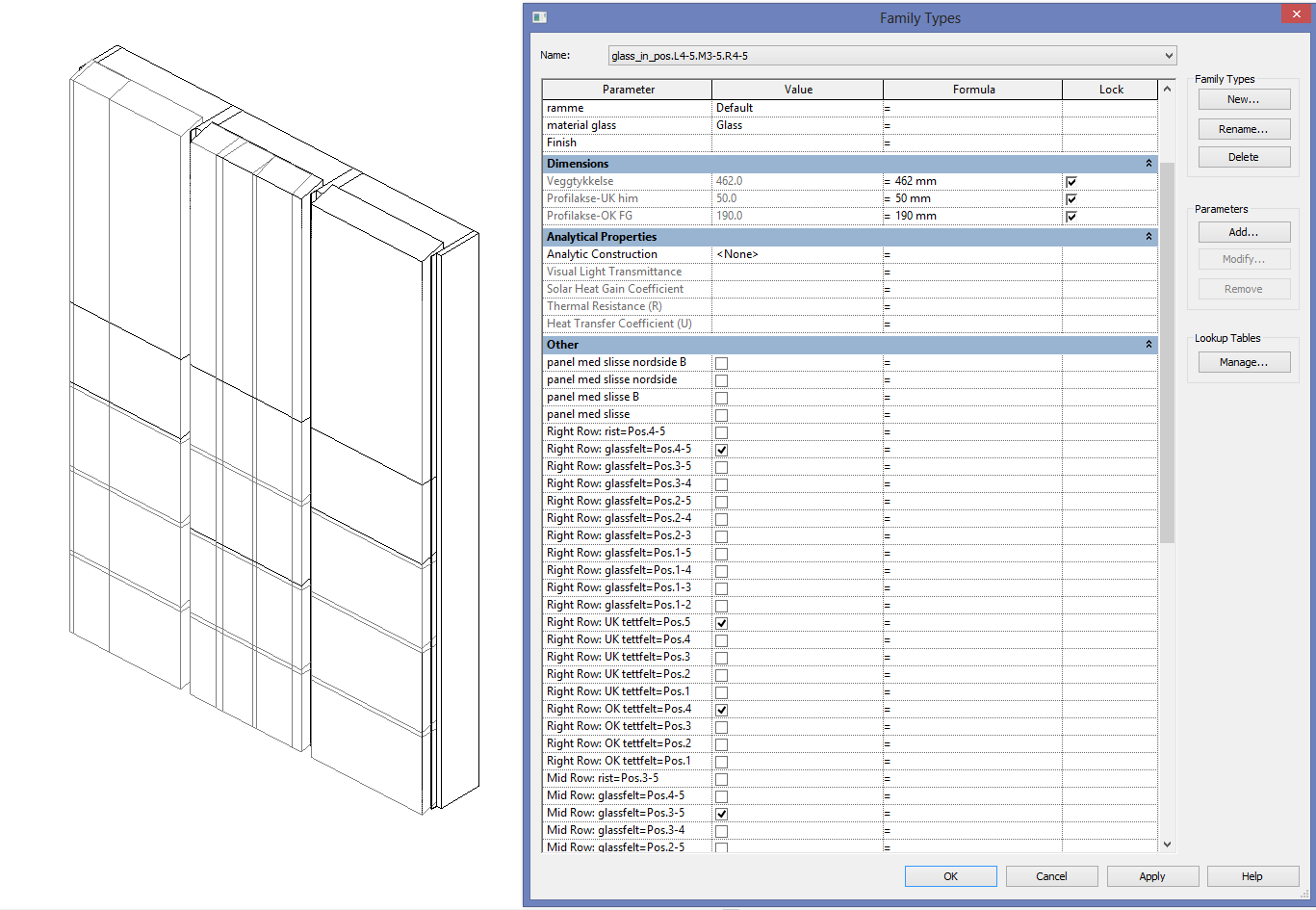Click formula 190 mm for Profilakse-OK FG
This screenshot has width=1316, height=910.
pos(972,216)
